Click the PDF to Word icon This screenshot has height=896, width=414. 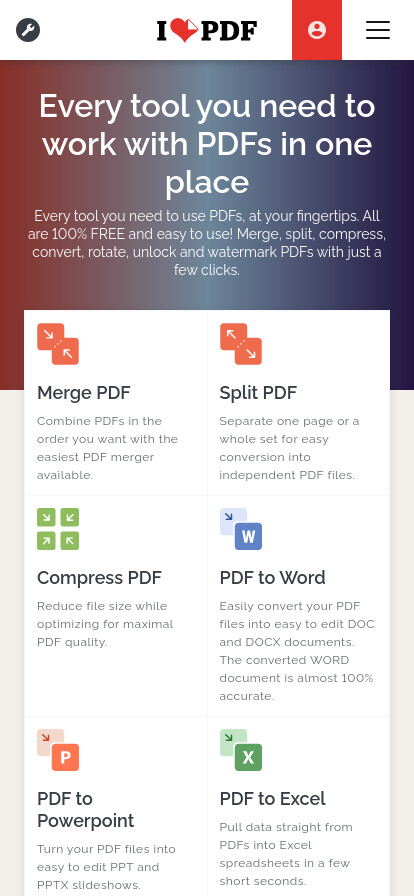click(241, 529)
